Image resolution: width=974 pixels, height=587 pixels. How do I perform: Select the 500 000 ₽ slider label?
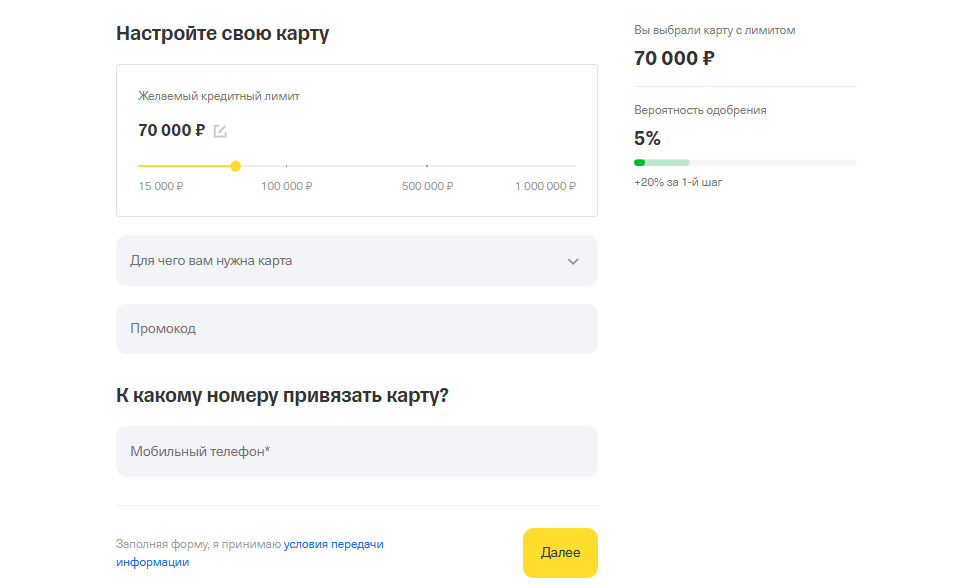427,186
